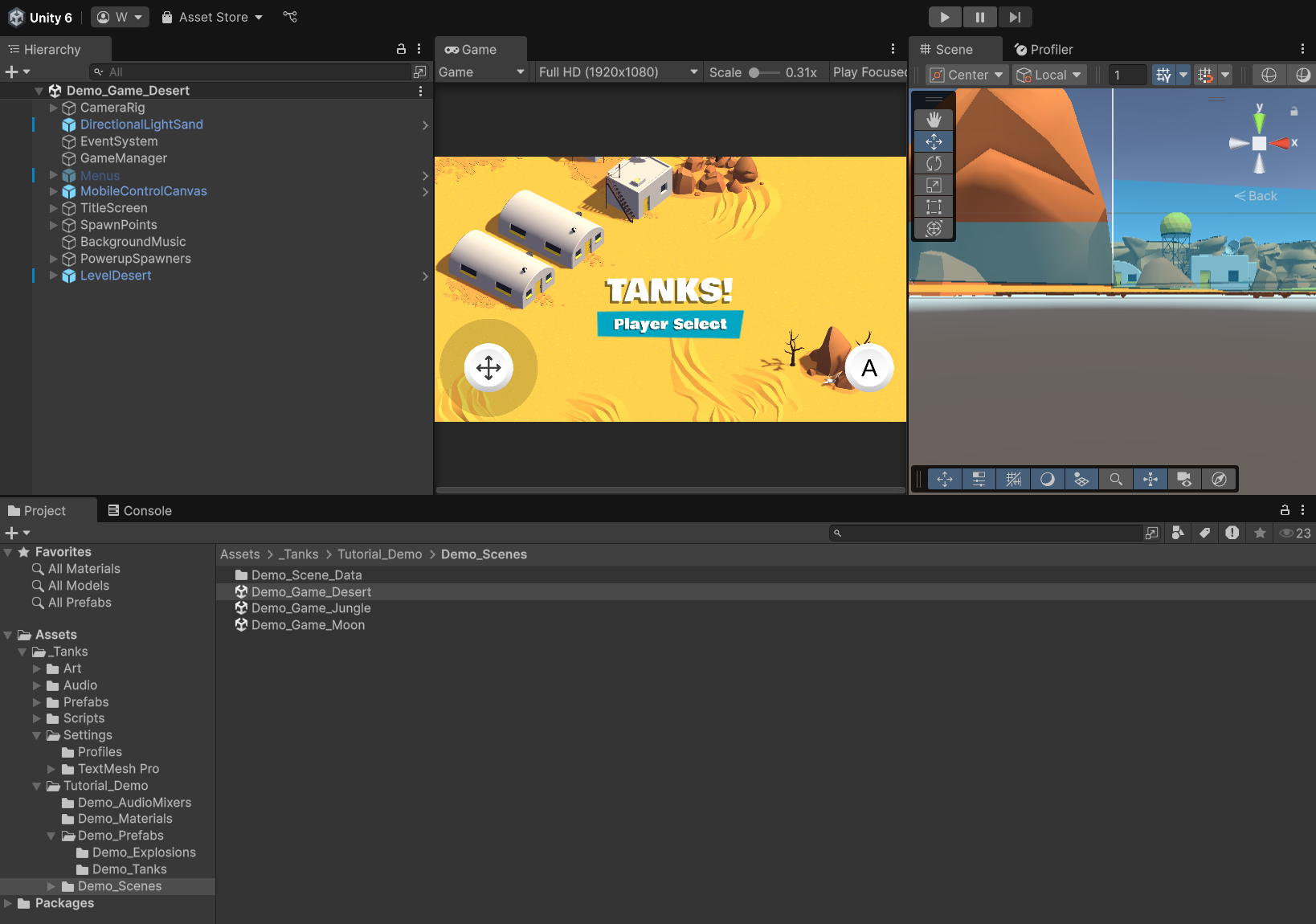
Task: Click red X axis cone on gizmo
Action: [x=1280, y=143]
